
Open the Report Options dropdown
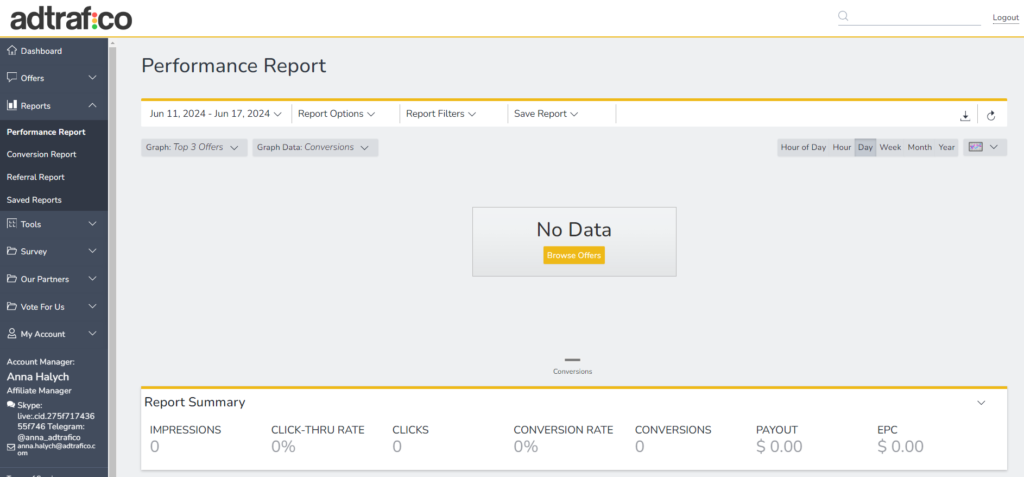[x=336, y=114]
